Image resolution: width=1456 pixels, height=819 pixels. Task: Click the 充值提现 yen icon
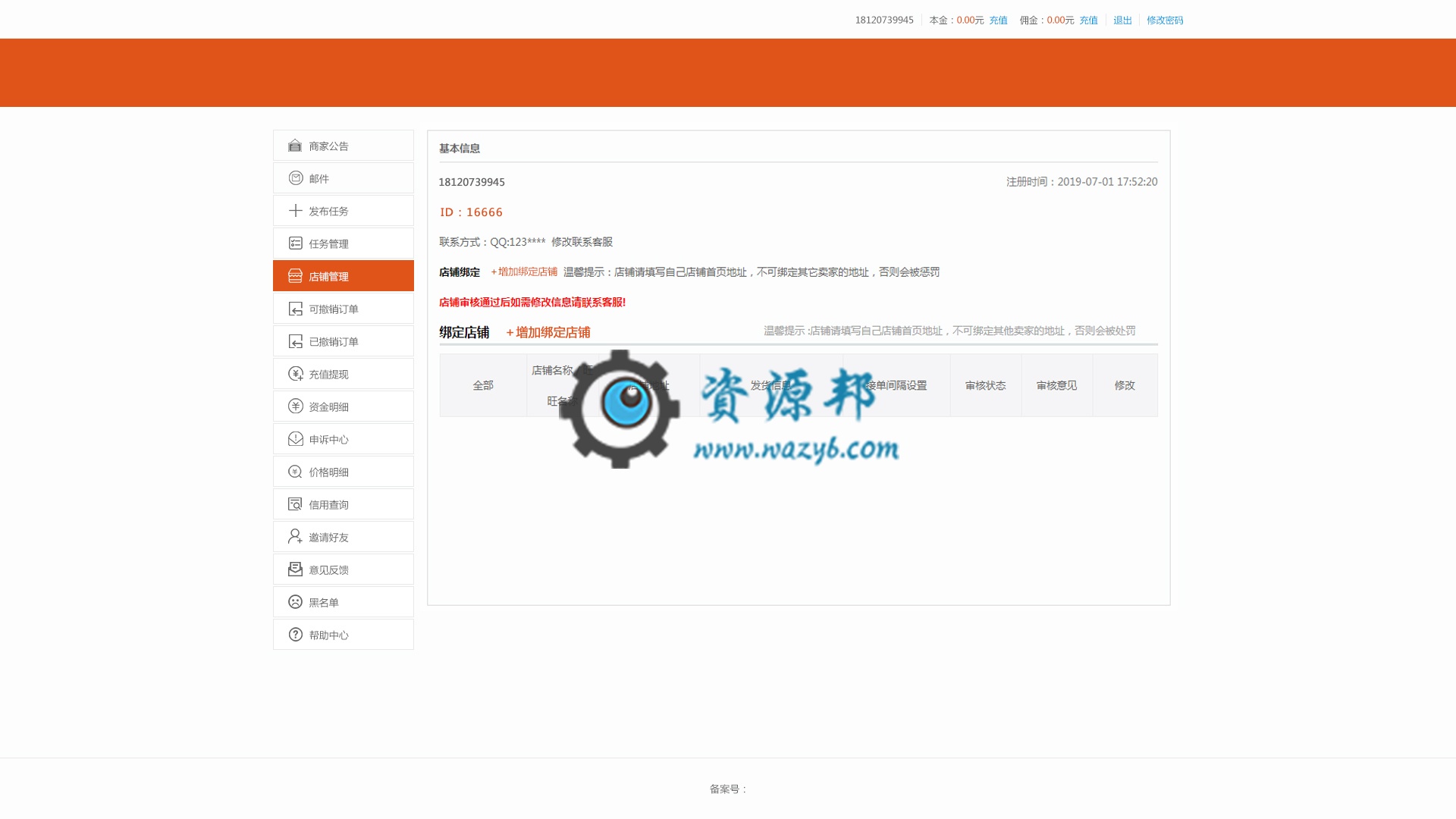pyautogui.click(x=295, y=374)
